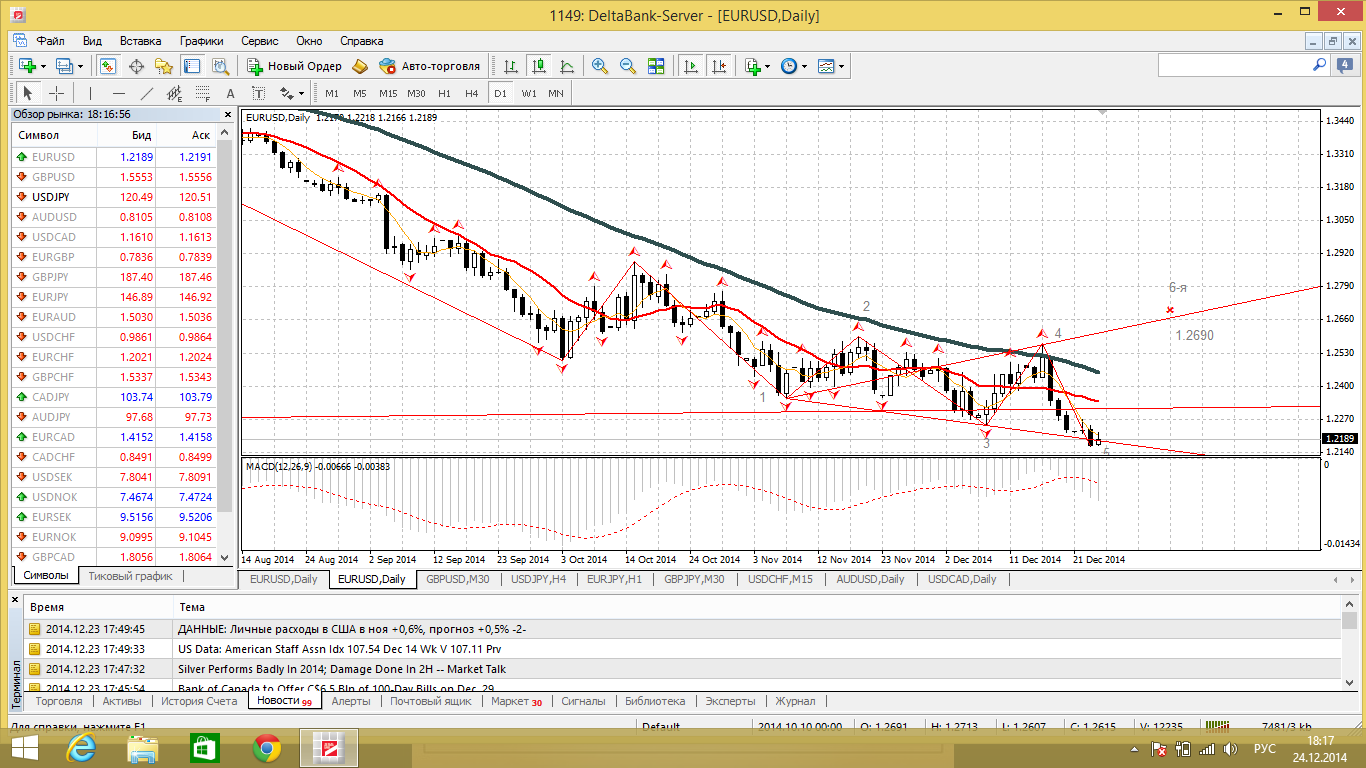
Task: Zoom in on the chart
Action: coord(600,66)
